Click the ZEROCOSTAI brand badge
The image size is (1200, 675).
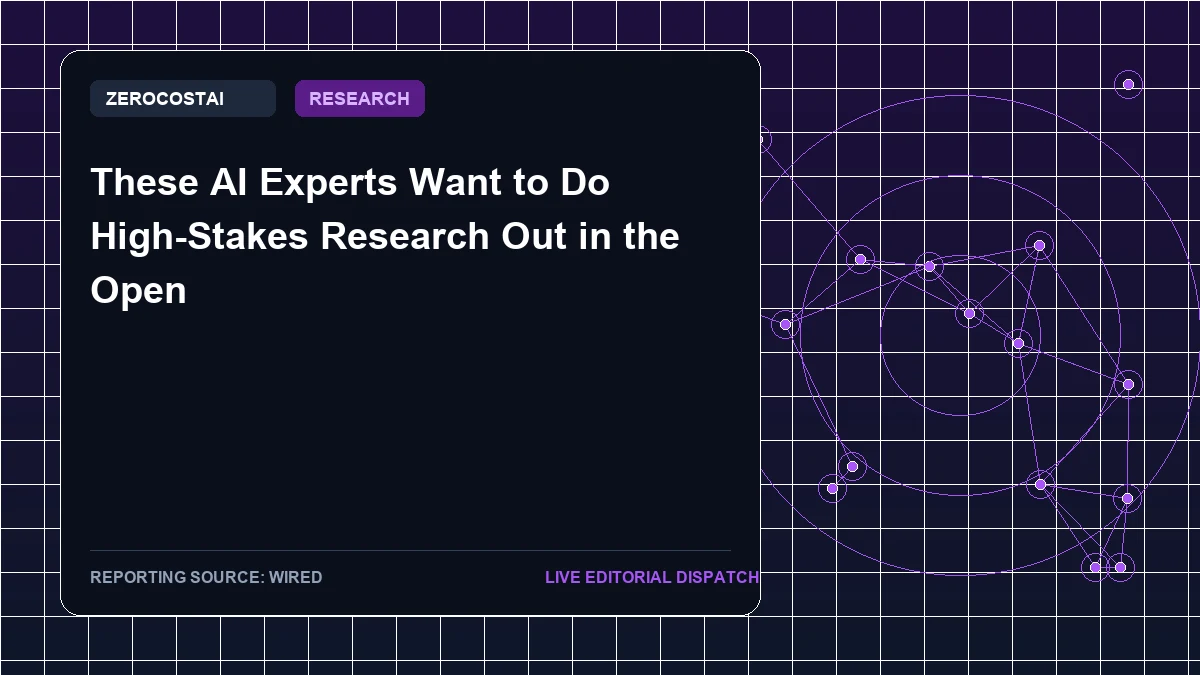coord(182,99)
